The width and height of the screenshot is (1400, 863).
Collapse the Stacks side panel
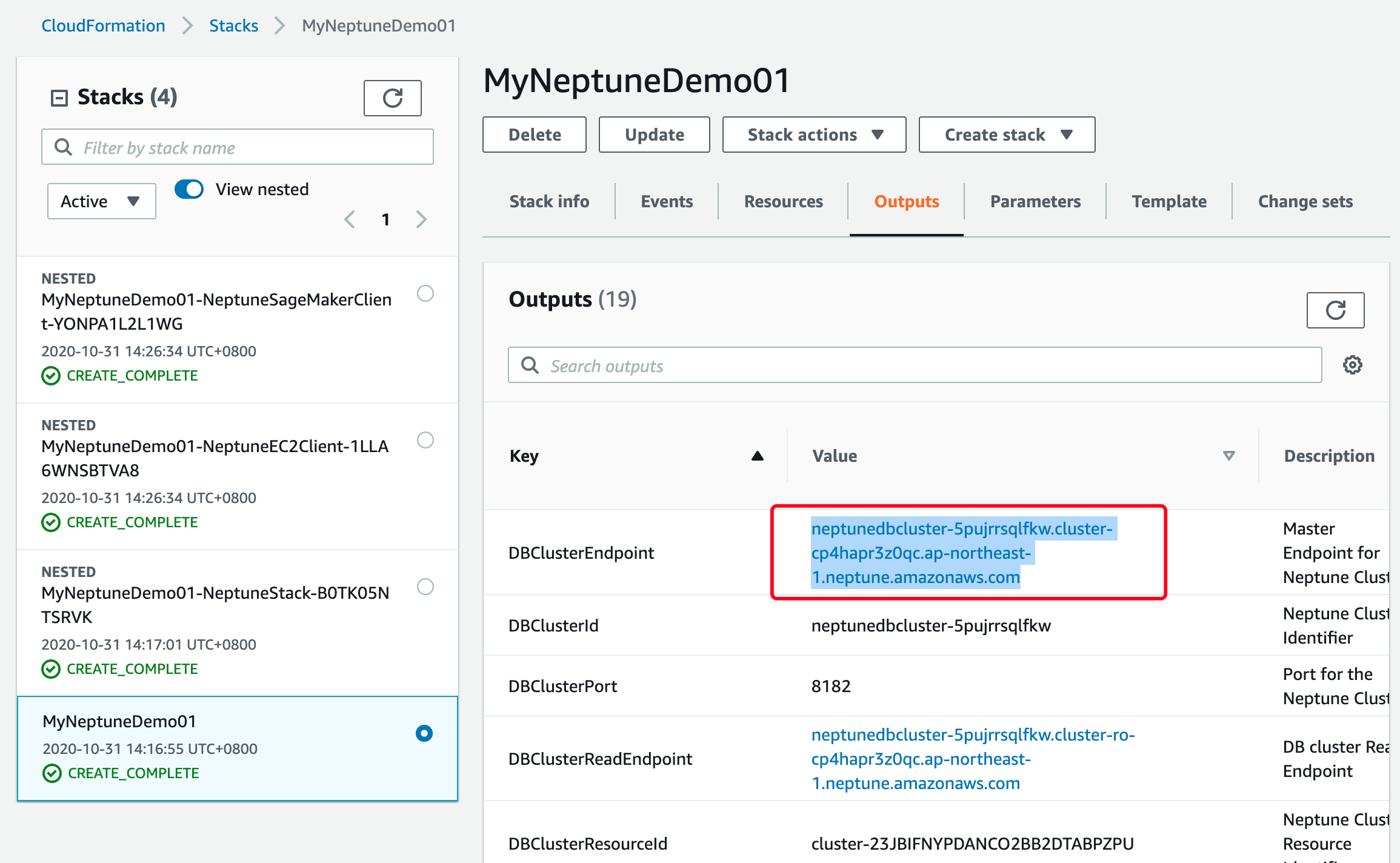tap(59, 98)
